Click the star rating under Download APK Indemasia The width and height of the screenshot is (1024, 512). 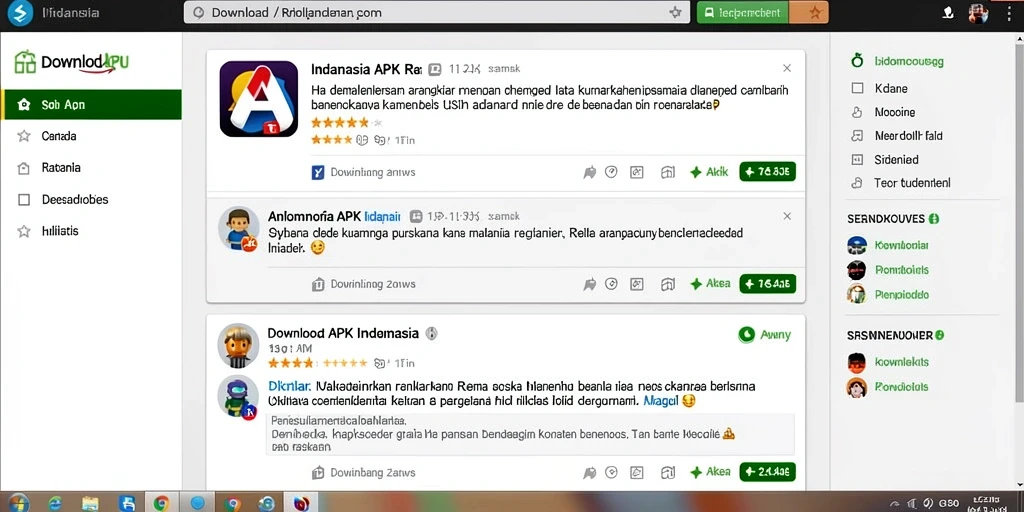(317, 362)
